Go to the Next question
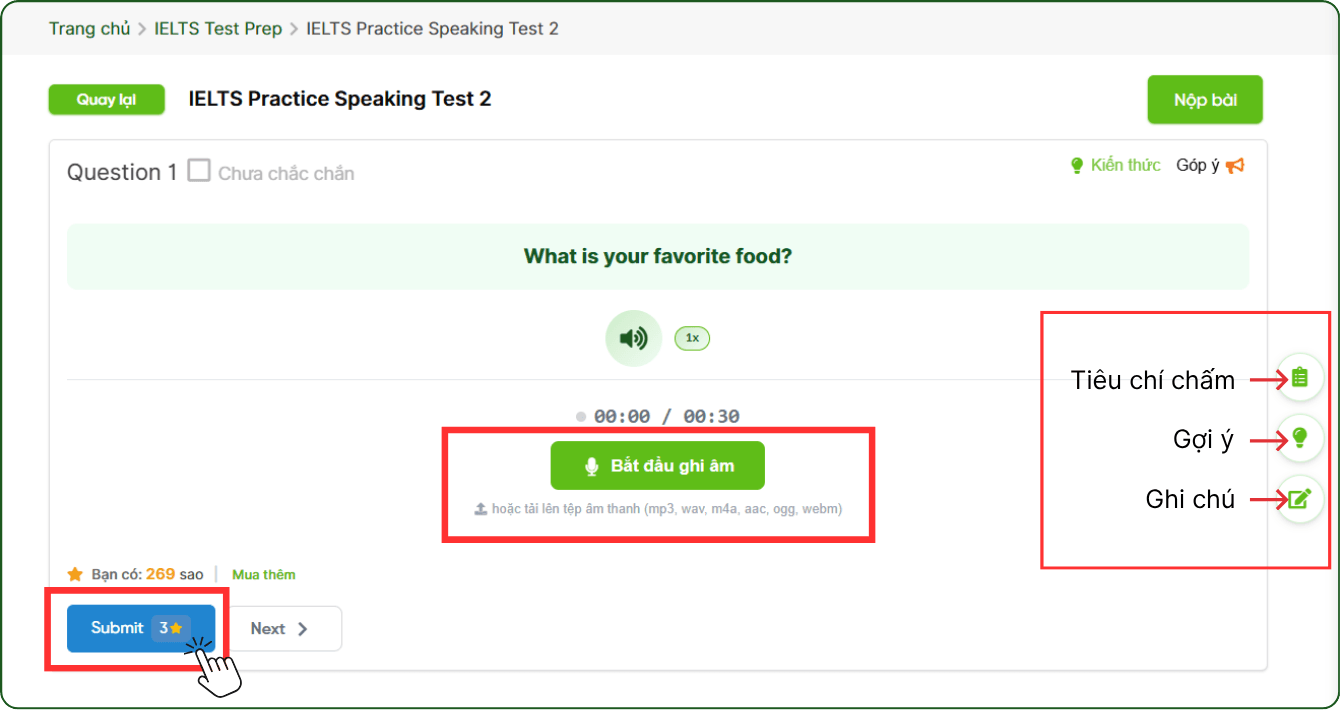This screenshot has width=1341, height=710. click(279, 629)
